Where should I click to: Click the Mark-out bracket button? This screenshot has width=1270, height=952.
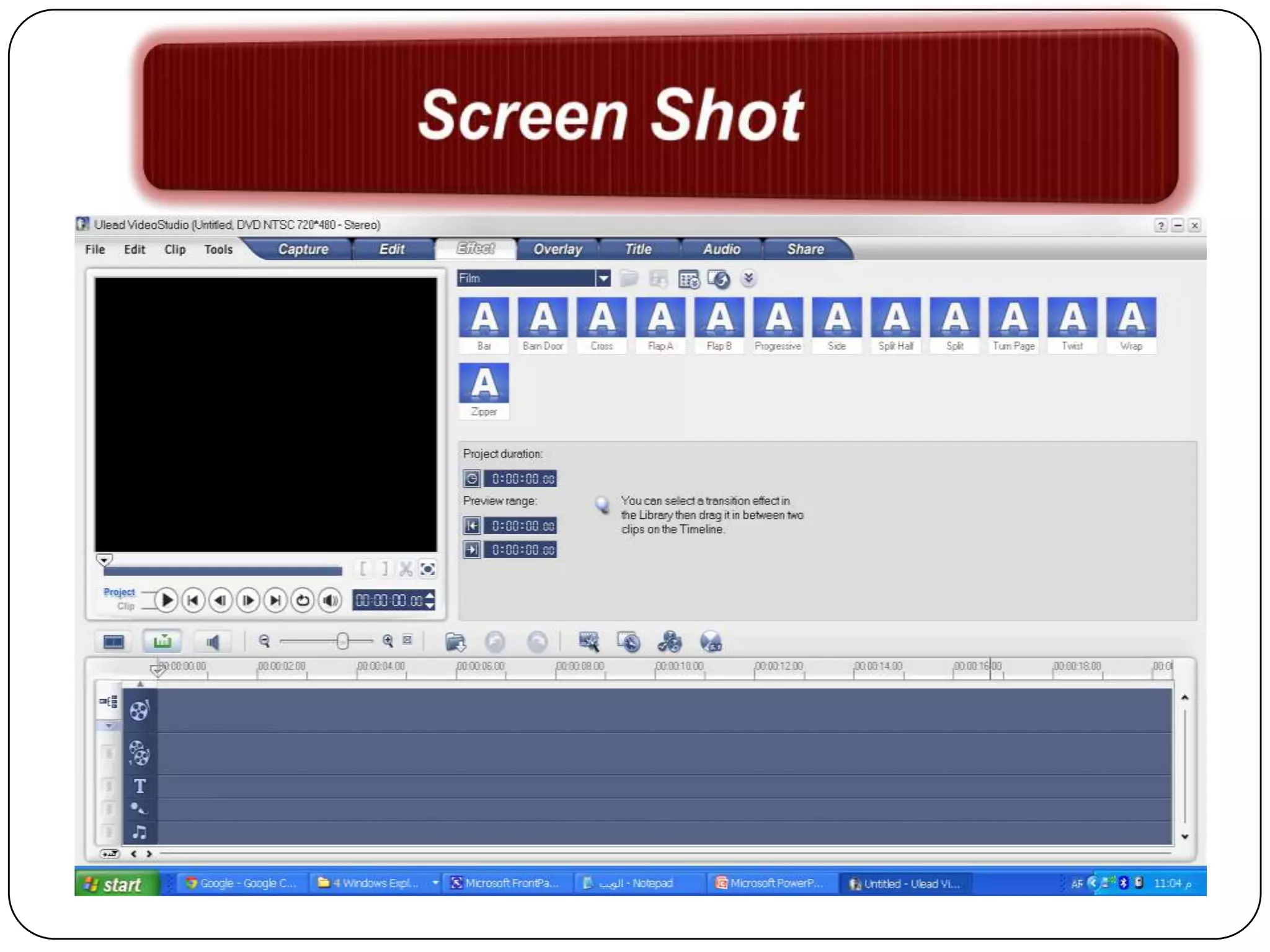(384, 568)
